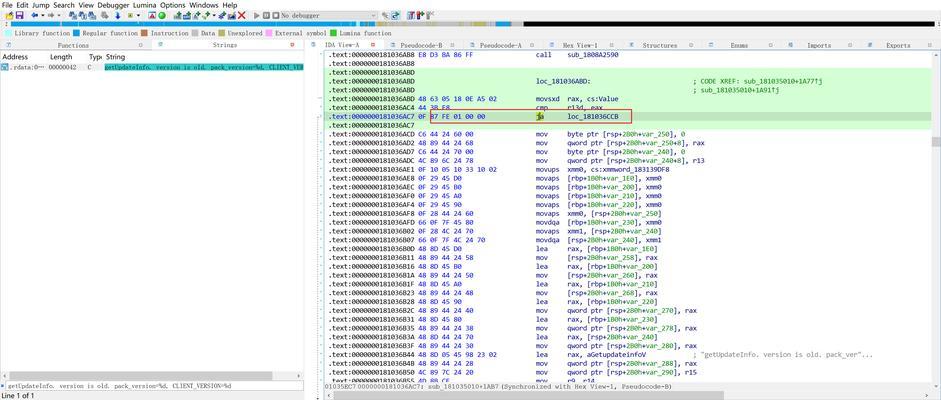Click 'movsxd rax, cs:Value' instruction
The width and height of the screenshot is (941, 400).
(x=577, y=99)
